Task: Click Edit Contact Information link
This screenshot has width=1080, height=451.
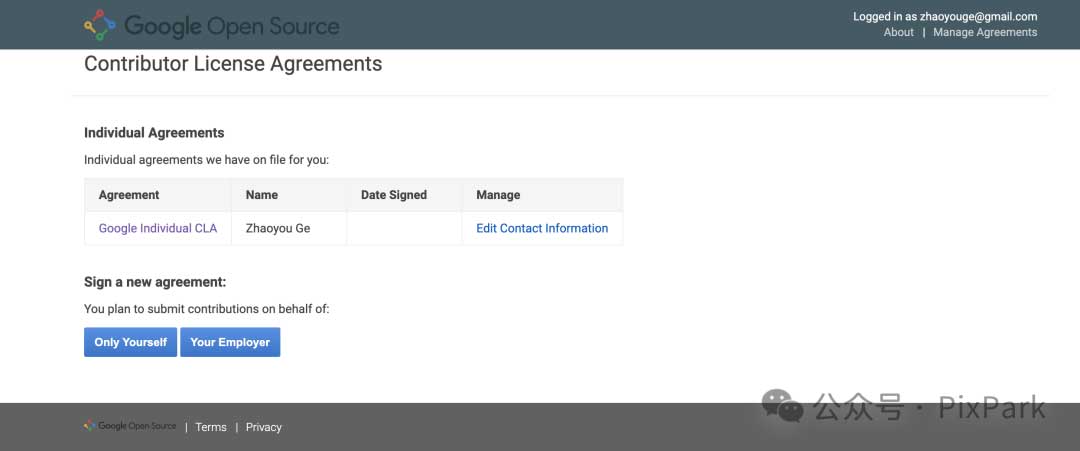Action: click(x=542, y=228)
